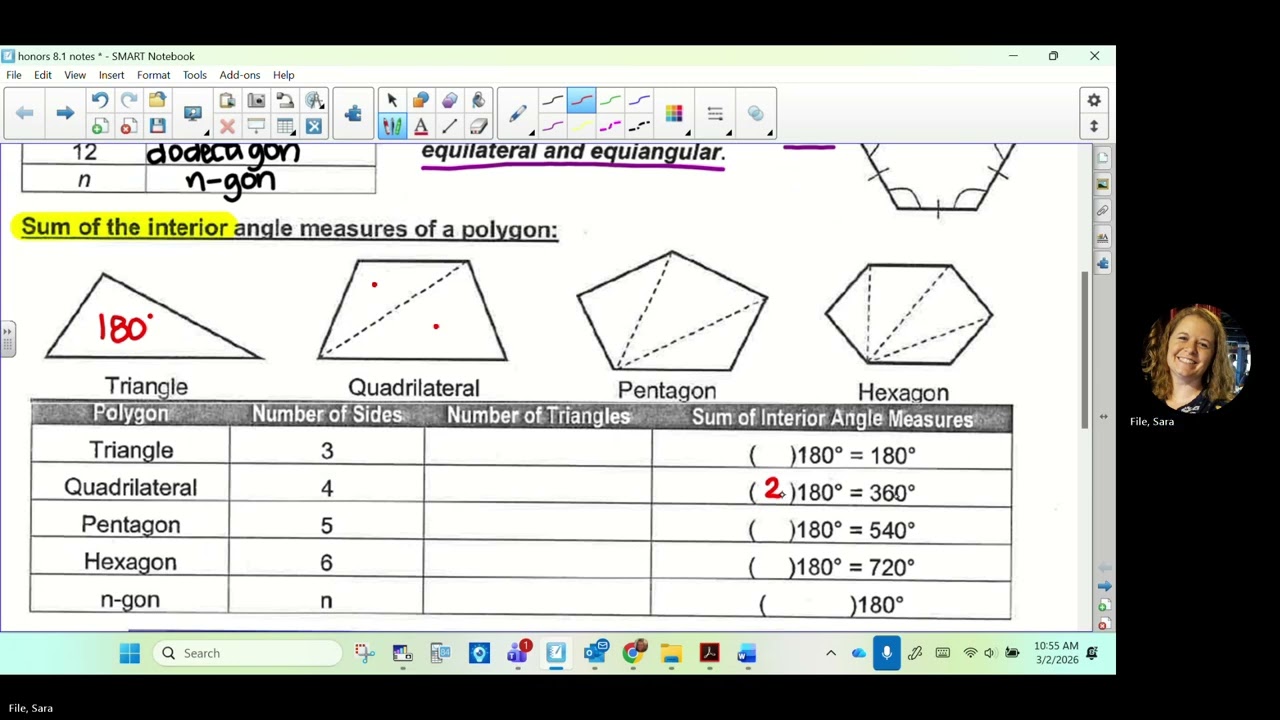Open the File menu
The height and width of the screenshot is (720, 1280).
click(x=14, y=75)
